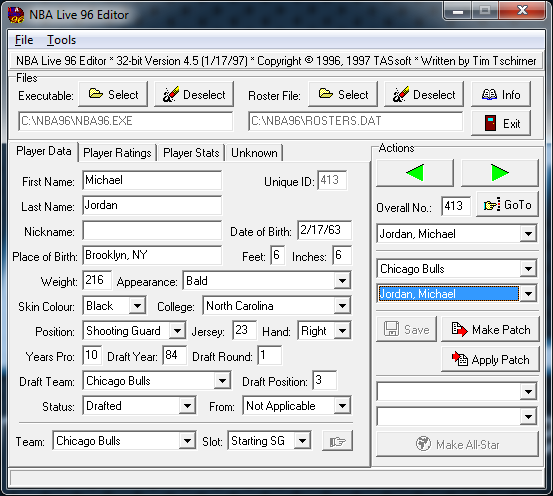553x496 pixels.
Task: Open the Info book button
Action: (501, 95)
